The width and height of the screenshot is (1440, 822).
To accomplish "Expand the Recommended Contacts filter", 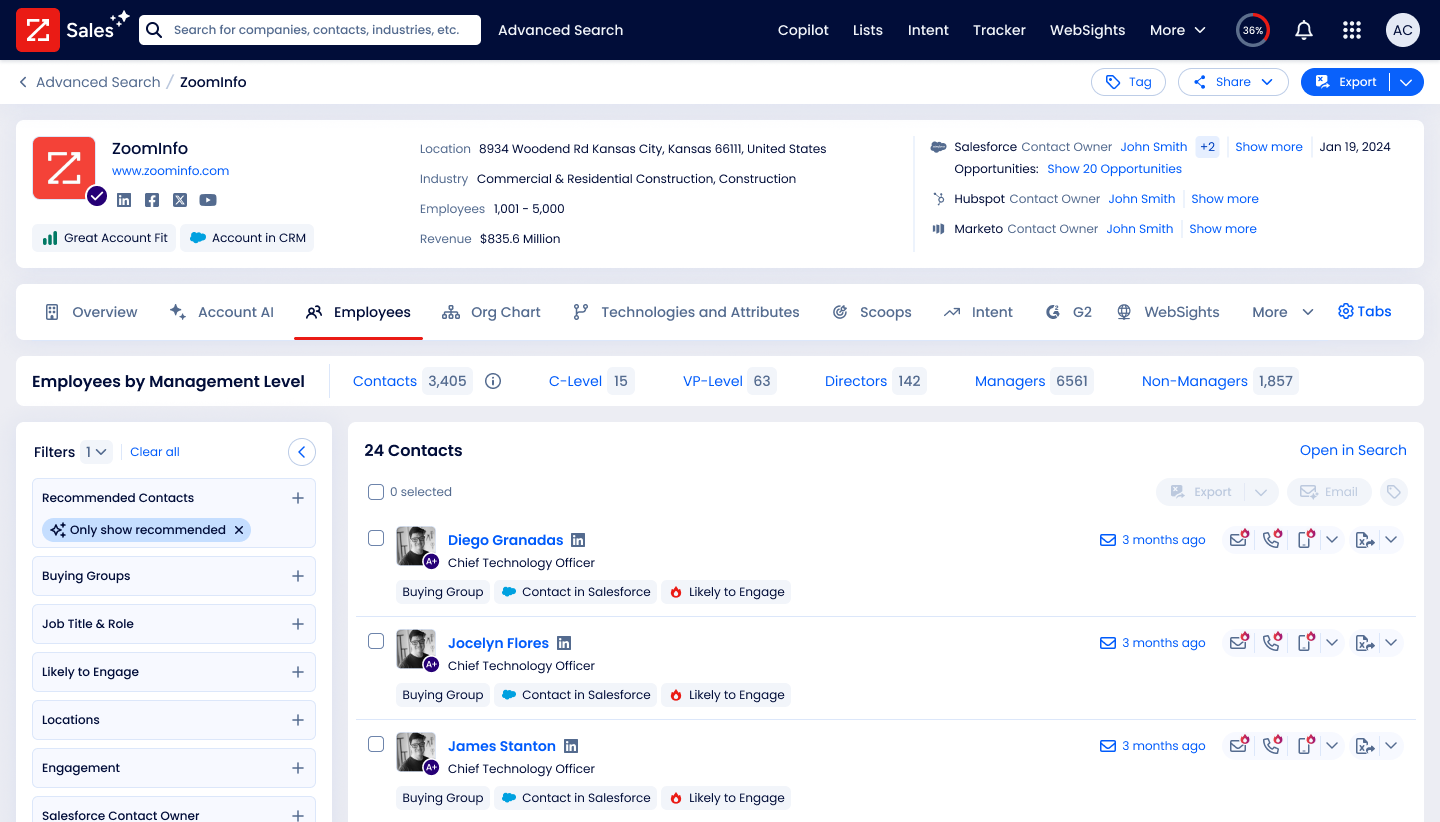I will (297, 498).
